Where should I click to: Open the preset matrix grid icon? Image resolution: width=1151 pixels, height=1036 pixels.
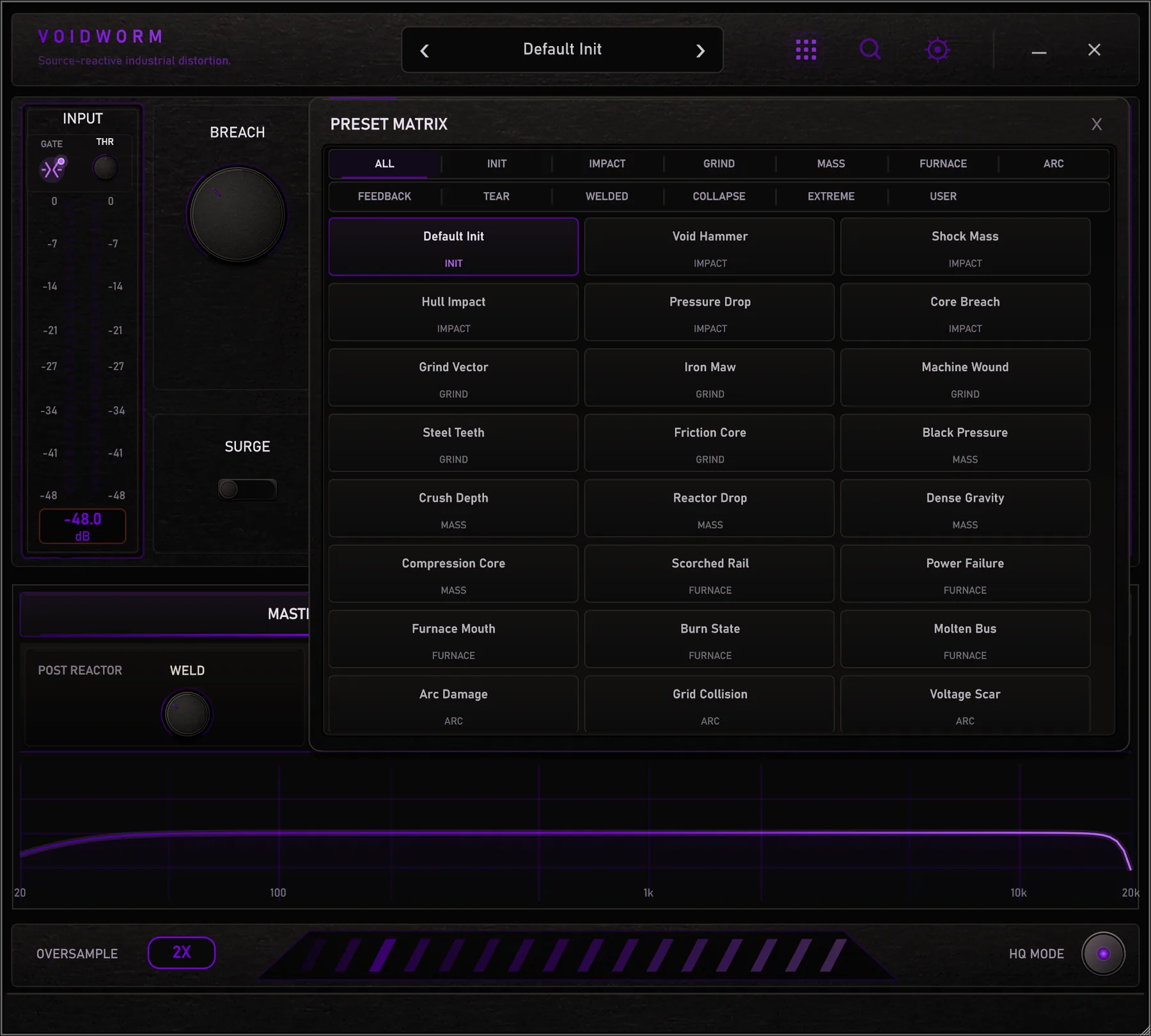(806, 49)
